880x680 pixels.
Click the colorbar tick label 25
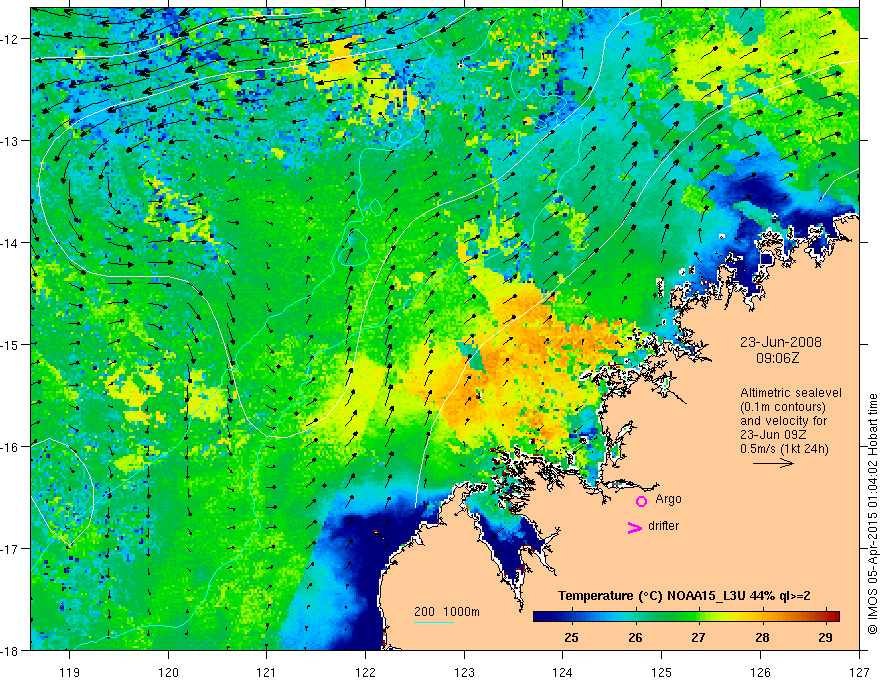coord(571,637)
